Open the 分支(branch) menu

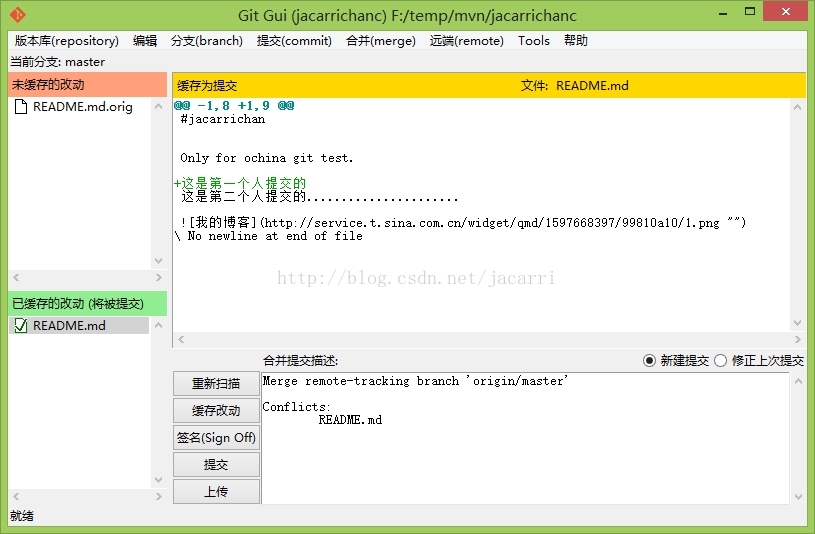[207, 41]
